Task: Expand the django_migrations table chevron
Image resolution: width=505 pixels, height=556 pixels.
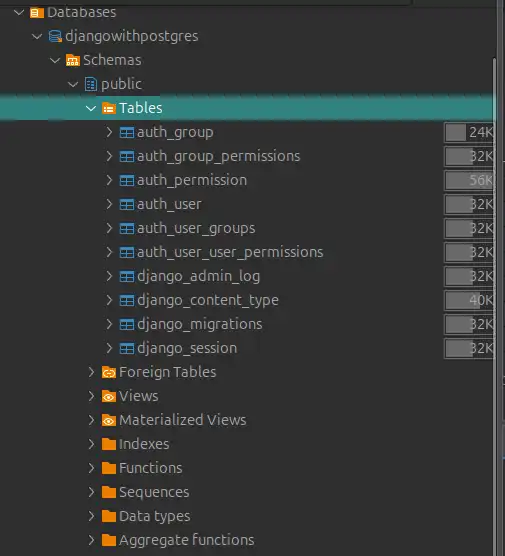Action: click(109, 324)
